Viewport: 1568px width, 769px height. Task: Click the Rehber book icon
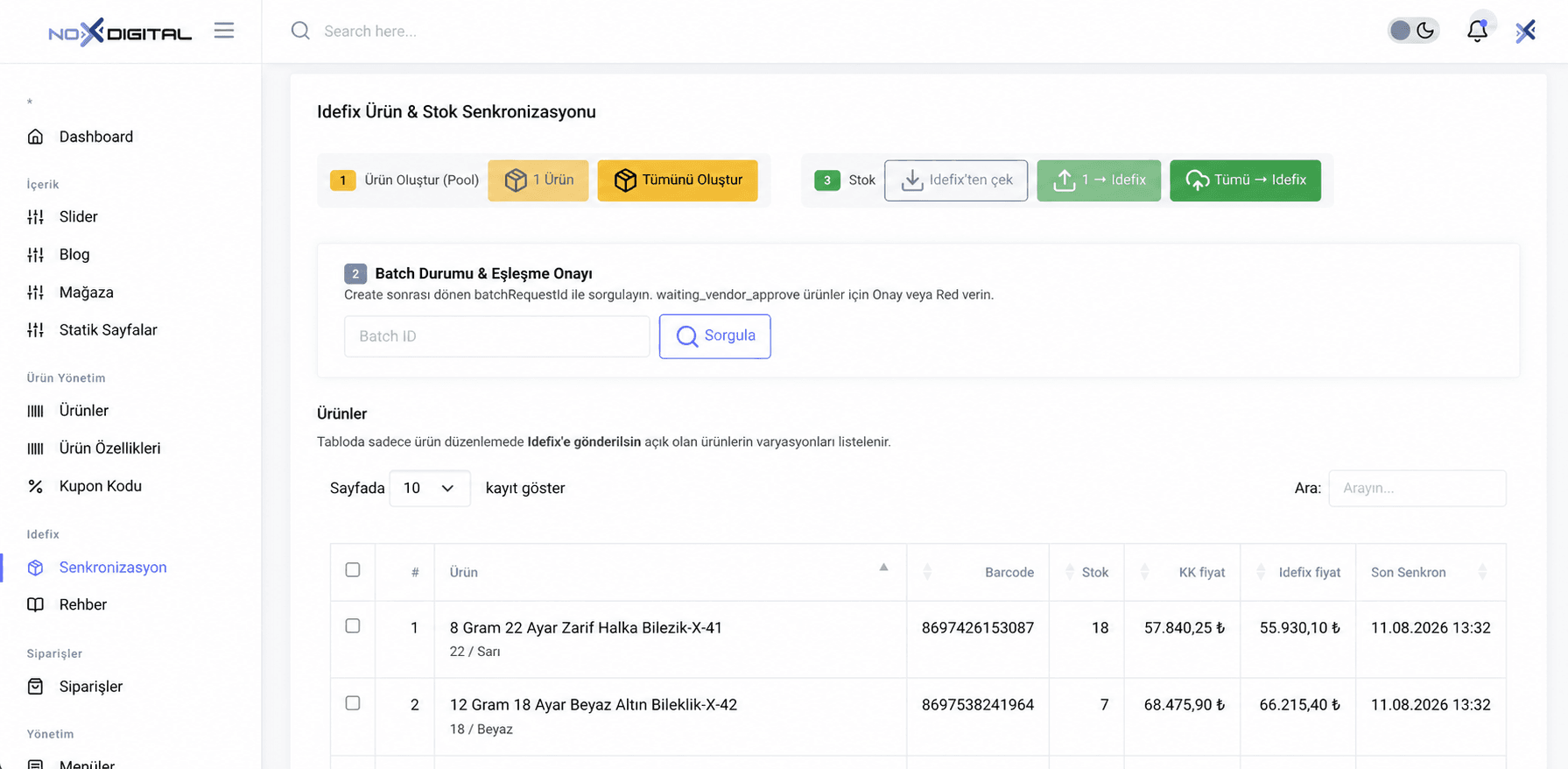(x=35, y=604)
